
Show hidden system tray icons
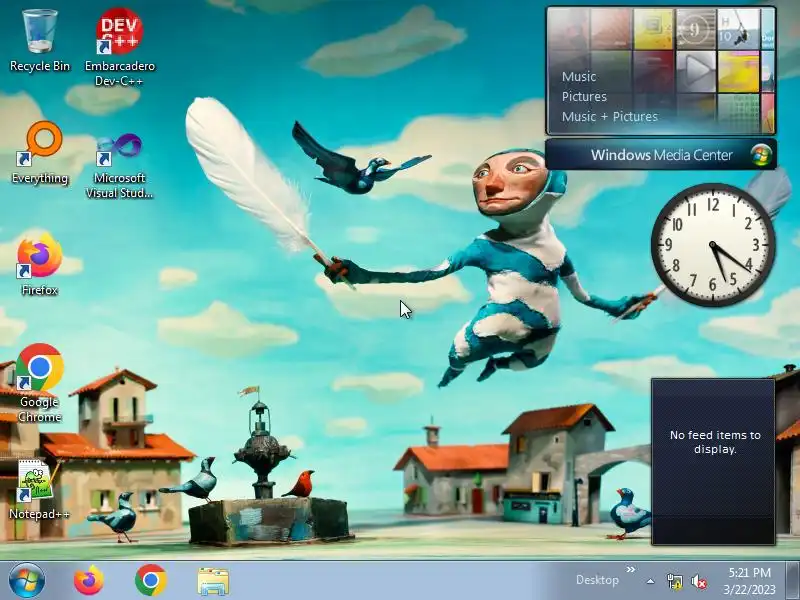pyautogui.click(x=651, y=581)
